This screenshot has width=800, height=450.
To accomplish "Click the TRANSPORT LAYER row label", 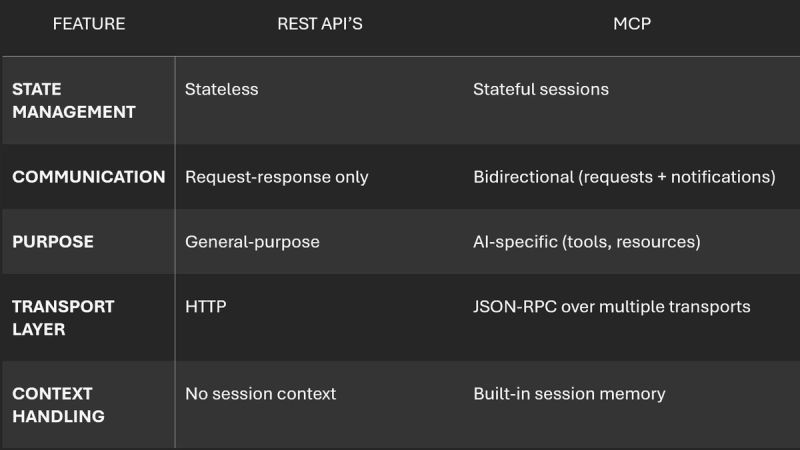I will (x=63, y=318).
